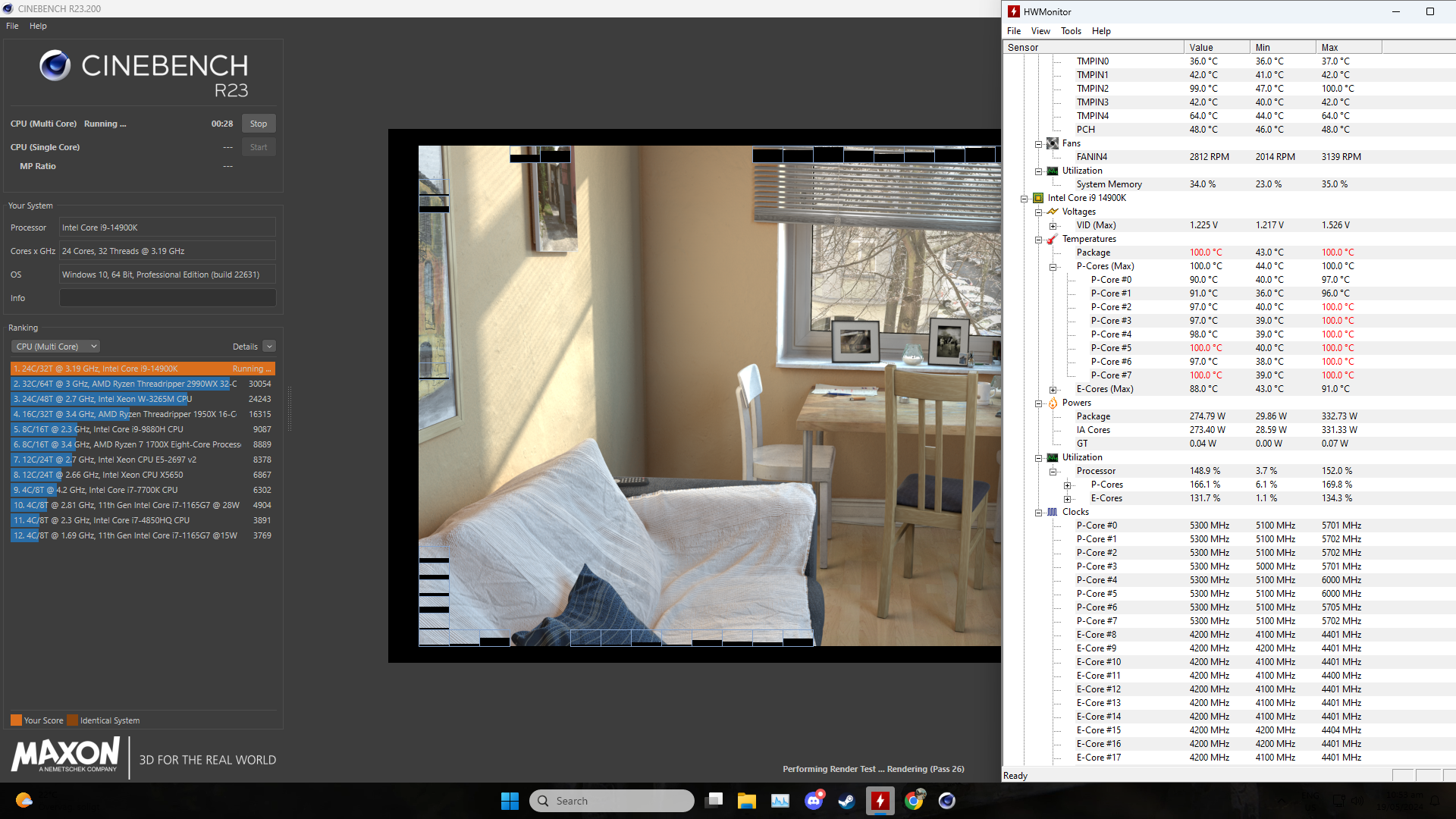This screenshot has height=819, width=1456.
Task: Click the Voltages lightning icon in HWMonitor
Action: point(1053,212)
